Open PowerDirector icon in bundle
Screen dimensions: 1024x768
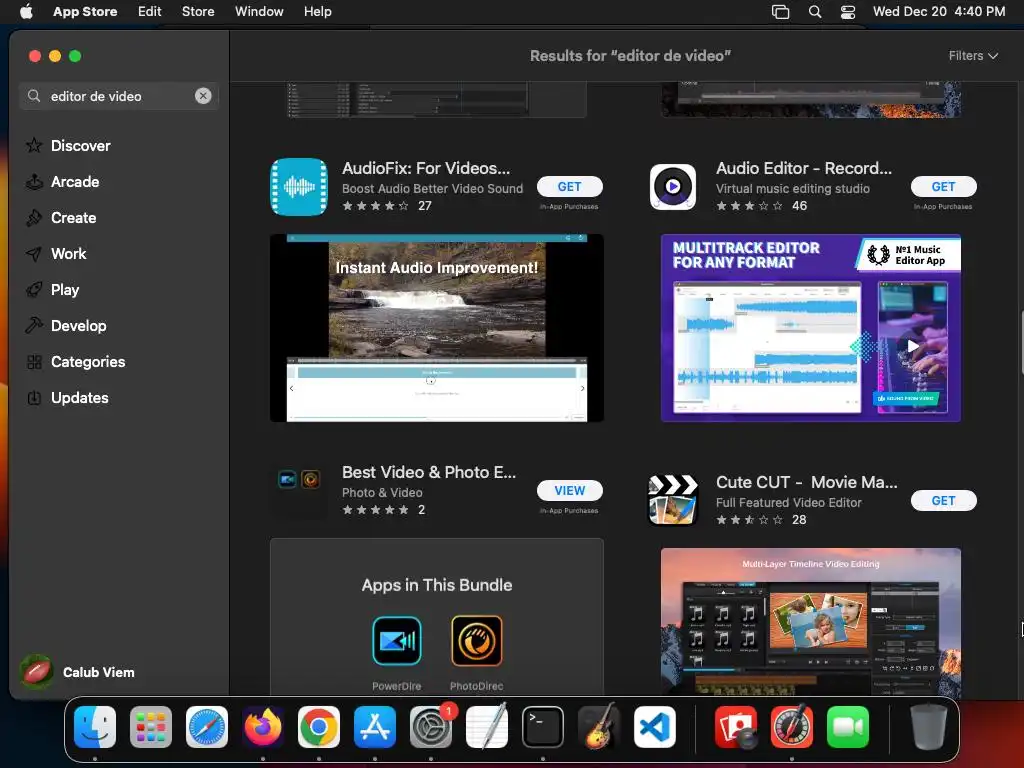tap(396, 641)
